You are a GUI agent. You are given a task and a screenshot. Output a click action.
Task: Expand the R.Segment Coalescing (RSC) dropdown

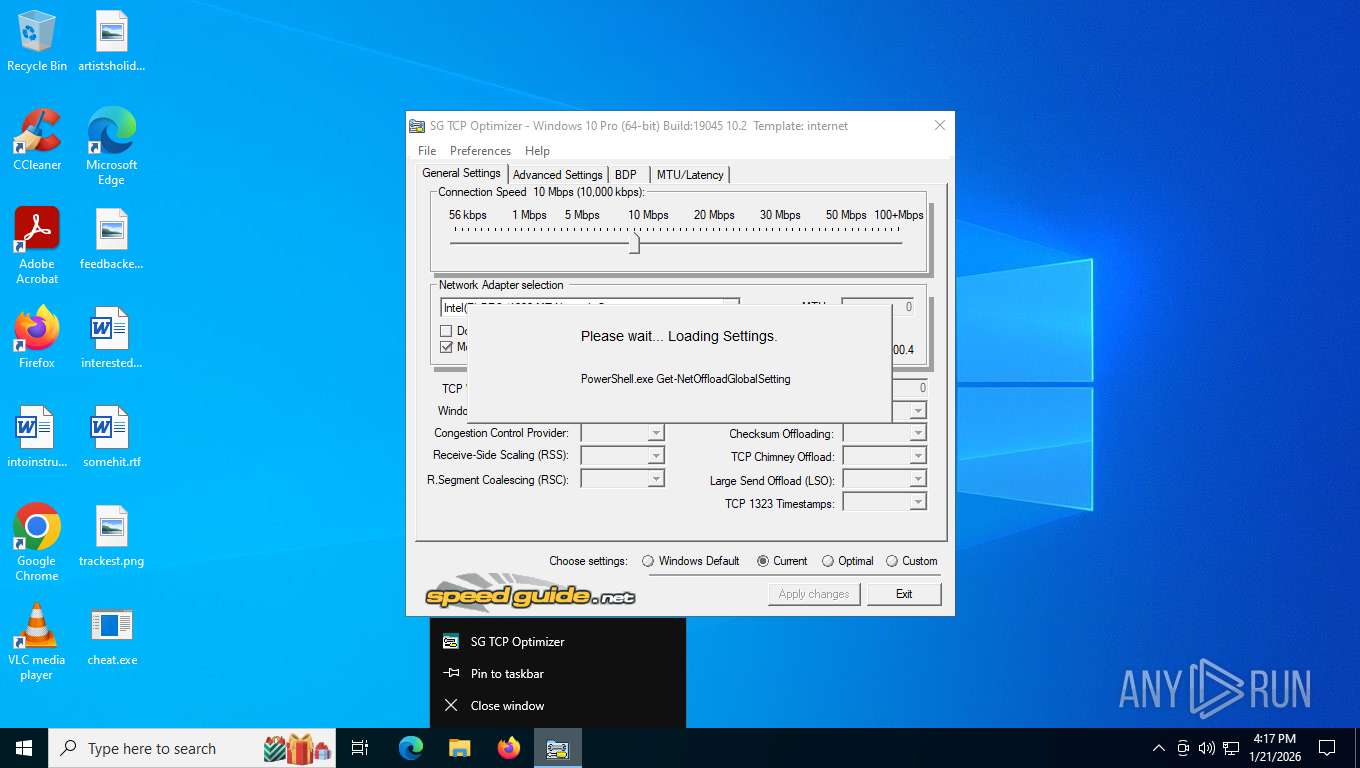(x=656, y=479)
